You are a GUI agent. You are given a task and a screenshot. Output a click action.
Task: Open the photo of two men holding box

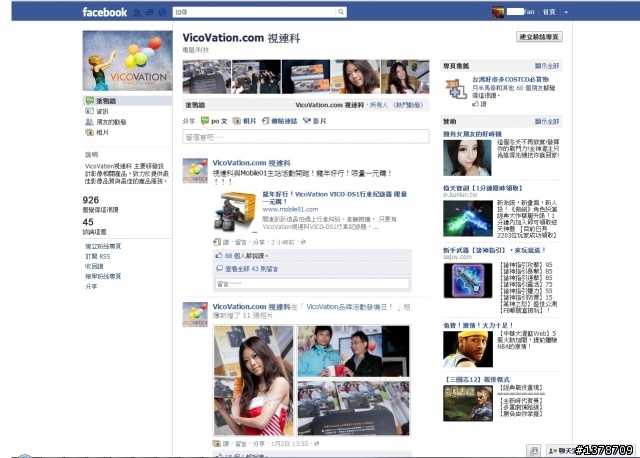pyautogui.click(x=353, y=351)
